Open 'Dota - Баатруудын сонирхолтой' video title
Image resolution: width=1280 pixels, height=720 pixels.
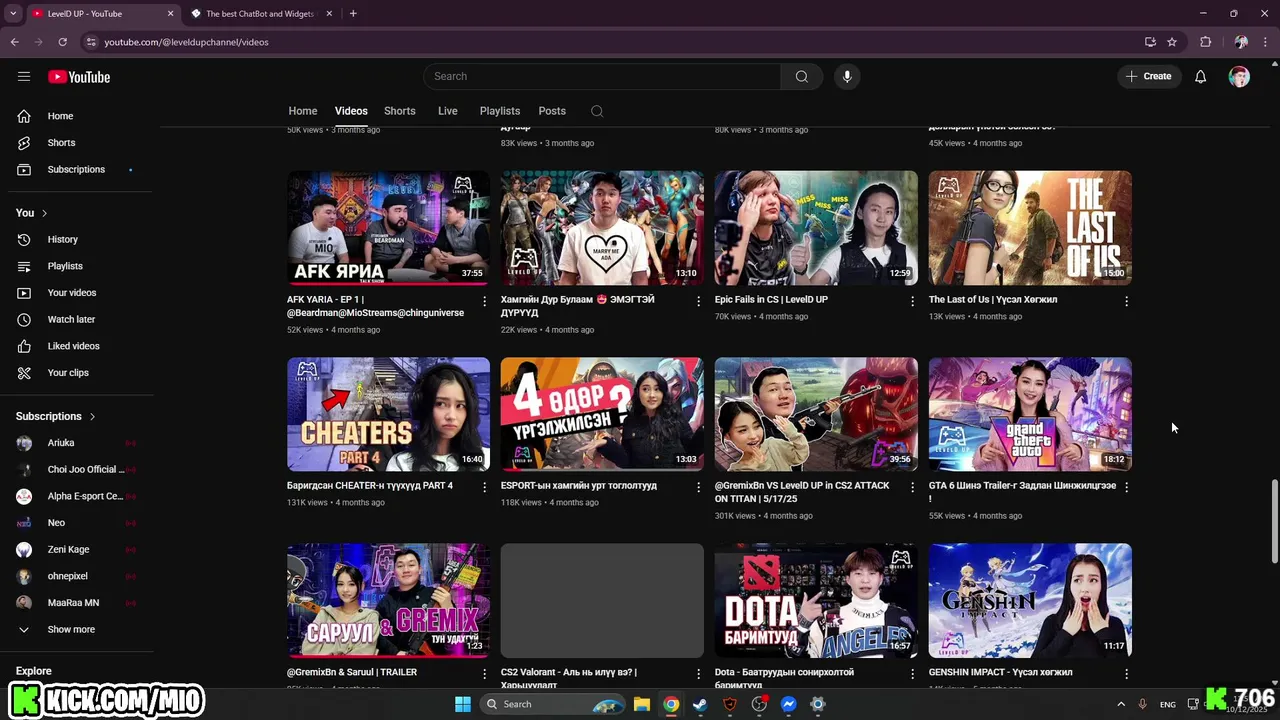[785, 678]
